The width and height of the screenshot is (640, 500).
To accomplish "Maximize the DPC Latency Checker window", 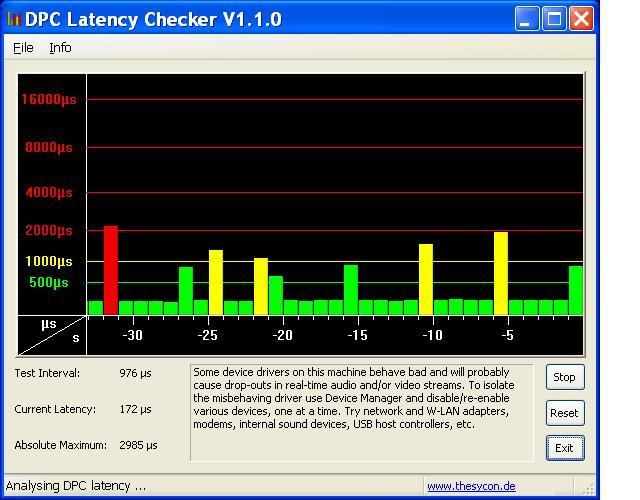I will (554, 18).
